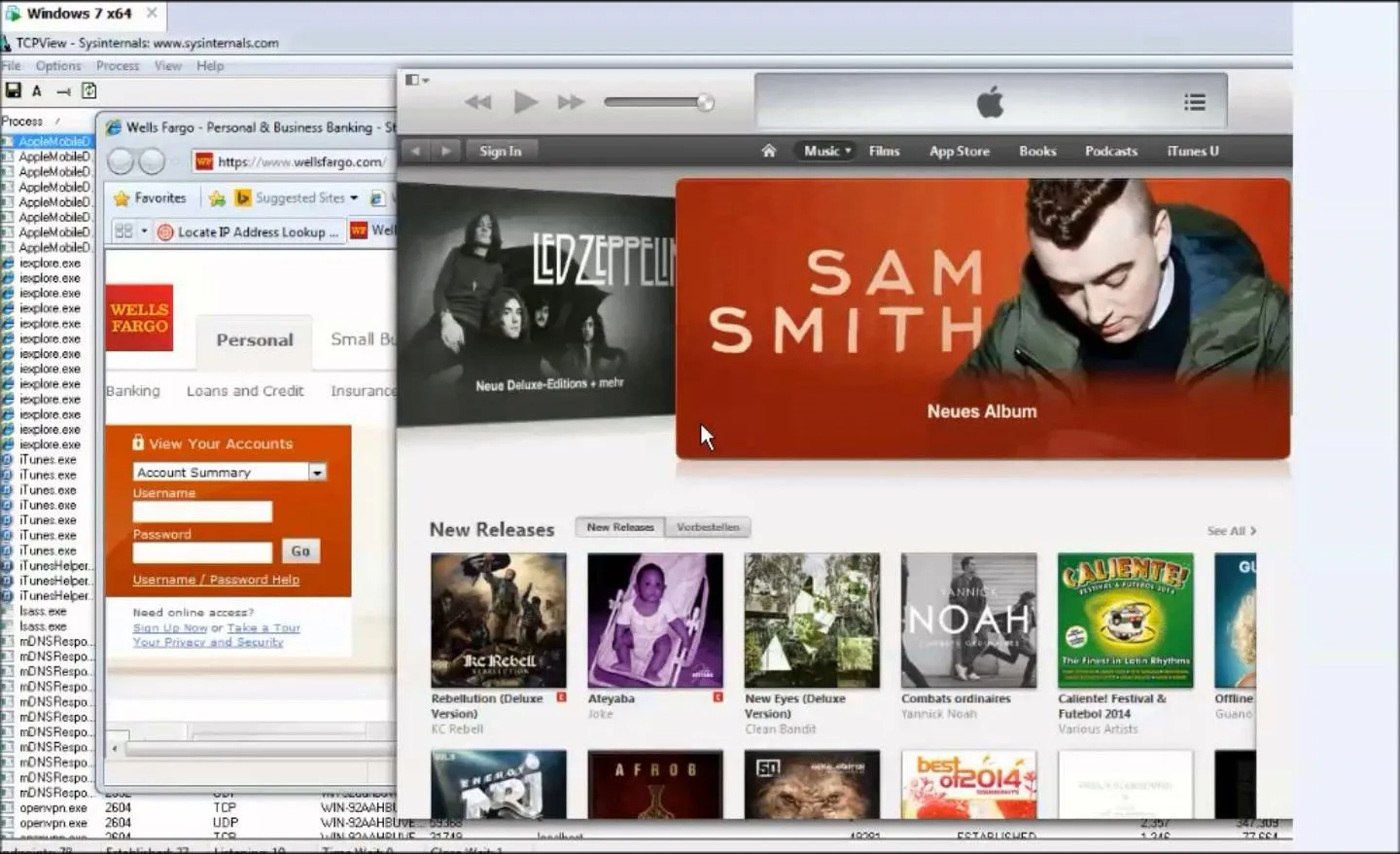The width and height of the screenshot is (1400, 854).
Task: Select the highlighted AppleMobileD process row
Action: [47, 141]
